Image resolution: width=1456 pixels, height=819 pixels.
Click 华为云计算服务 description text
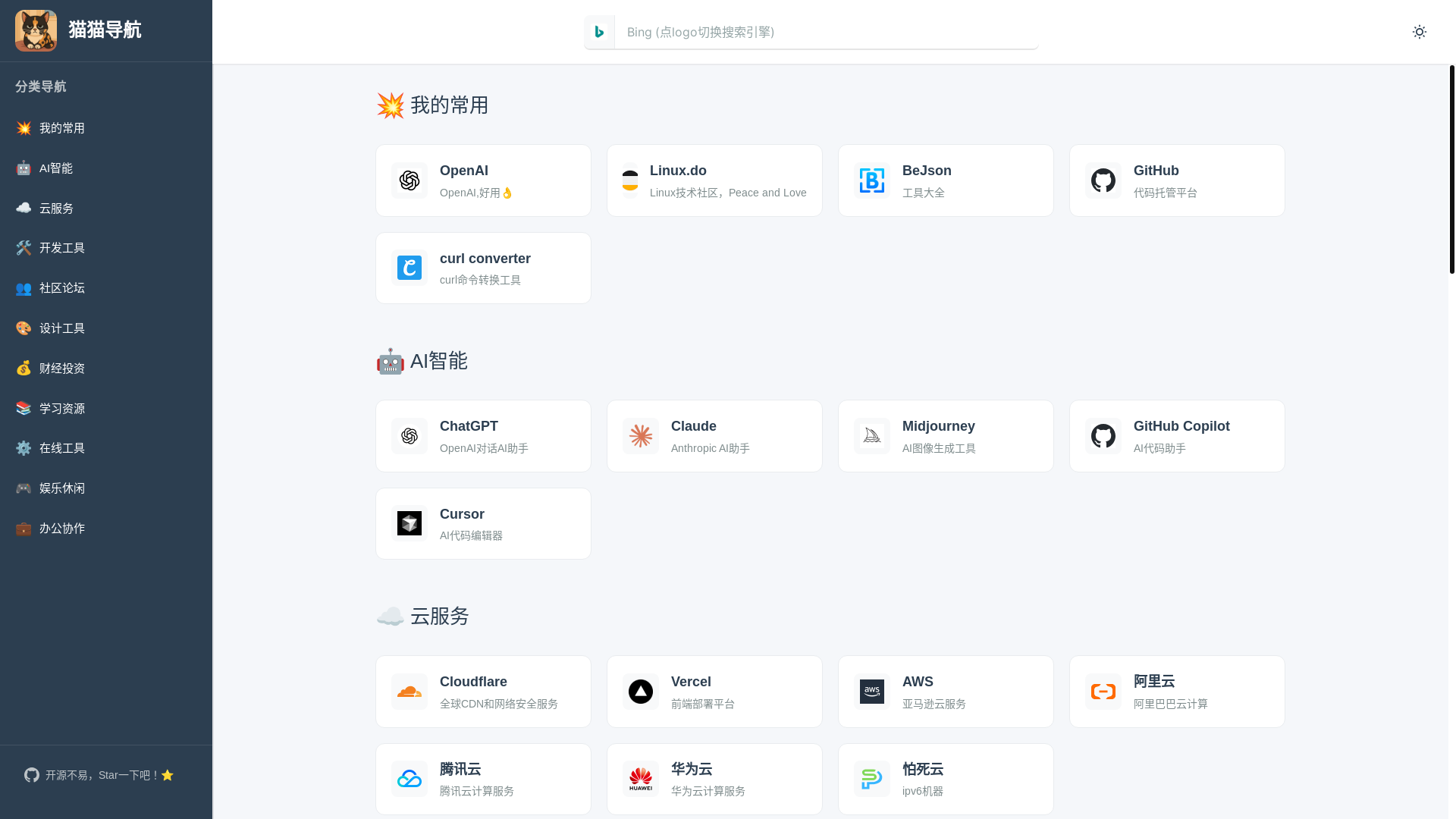pos(708,791)
